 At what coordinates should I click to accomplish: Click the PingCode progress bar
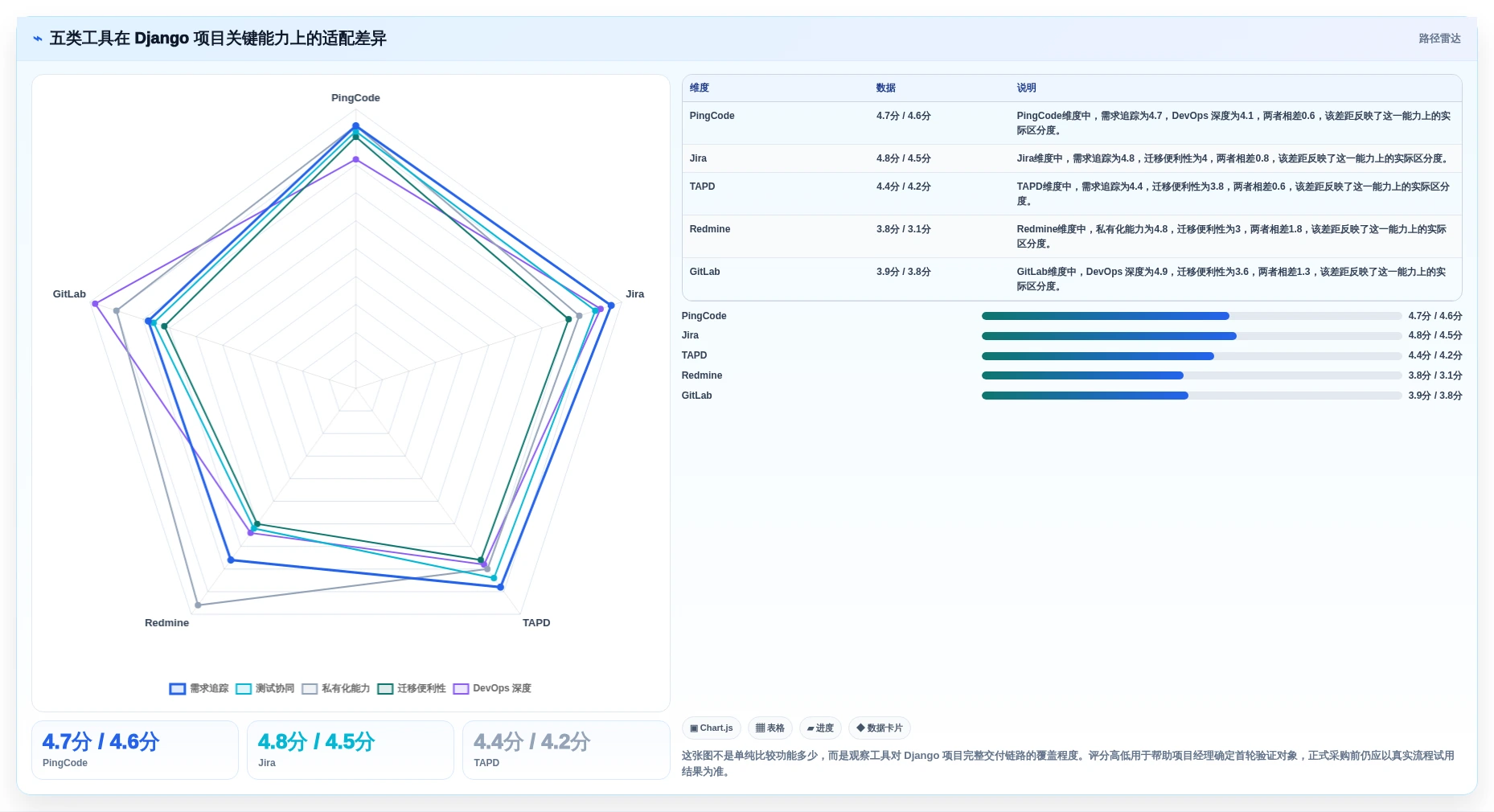[x=1192, y=316]
